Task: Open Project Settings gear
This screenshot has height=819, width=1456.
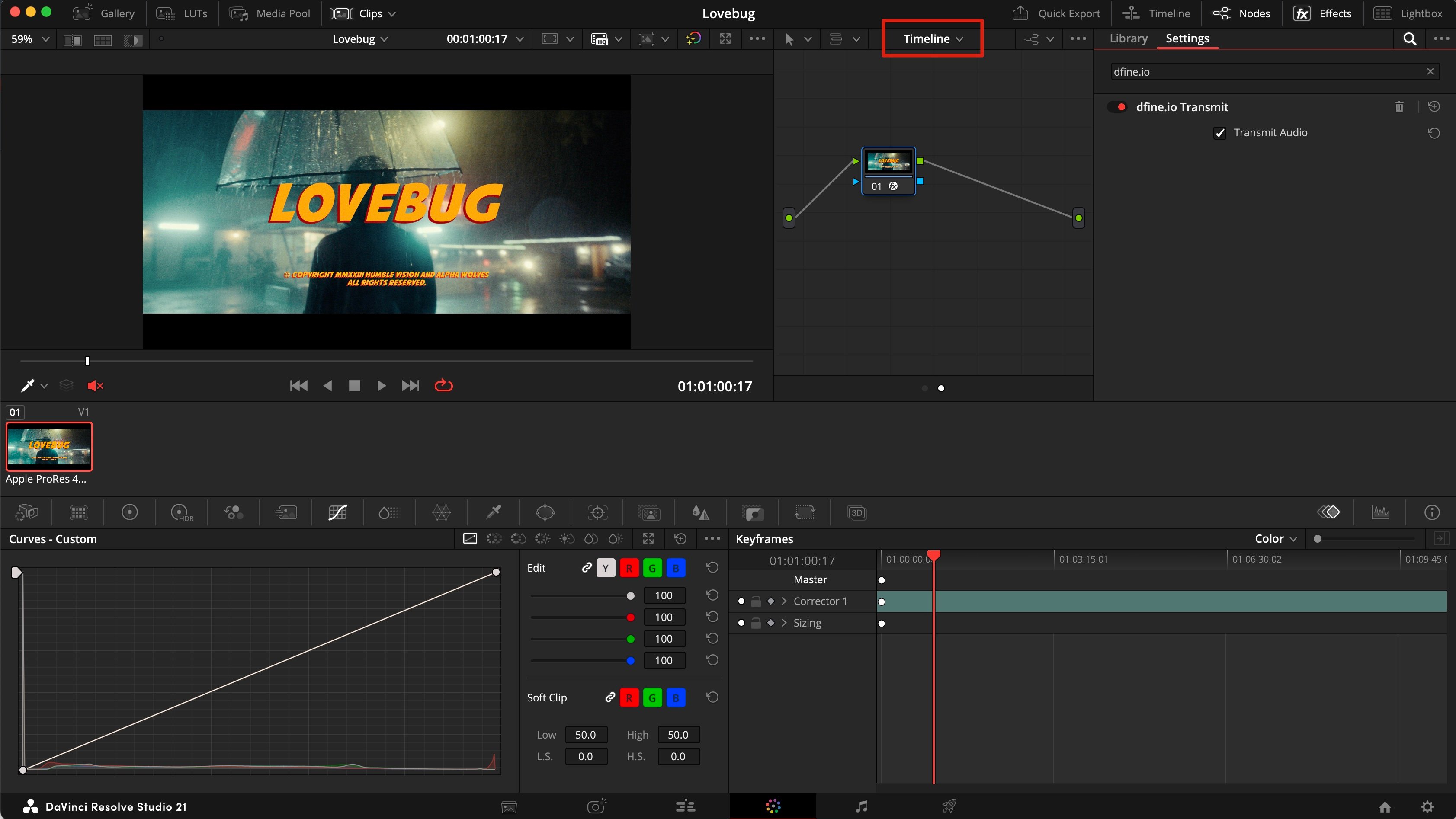Action: (x=1427, y=806)
